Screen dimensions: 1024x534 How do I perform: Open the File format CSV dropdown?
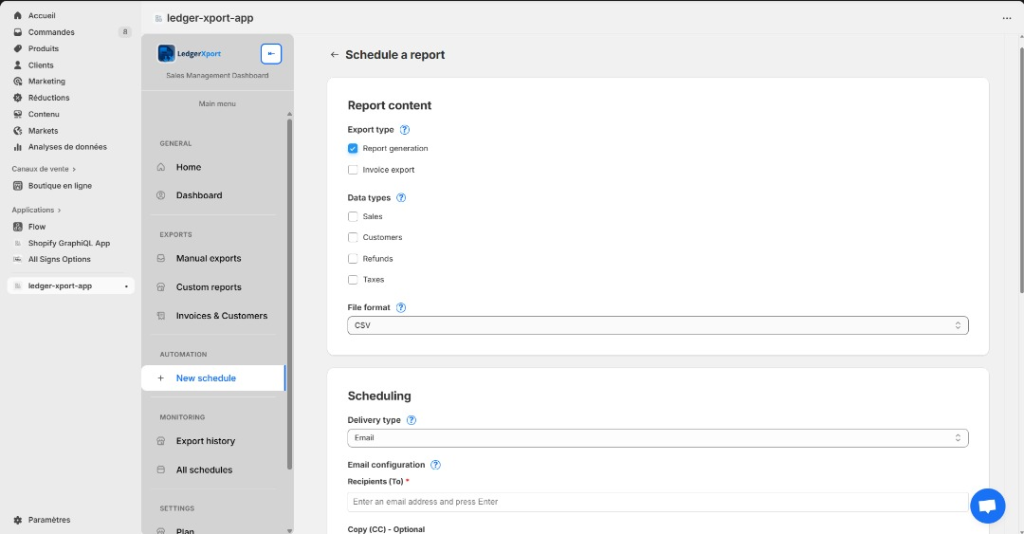pos(657,326)
